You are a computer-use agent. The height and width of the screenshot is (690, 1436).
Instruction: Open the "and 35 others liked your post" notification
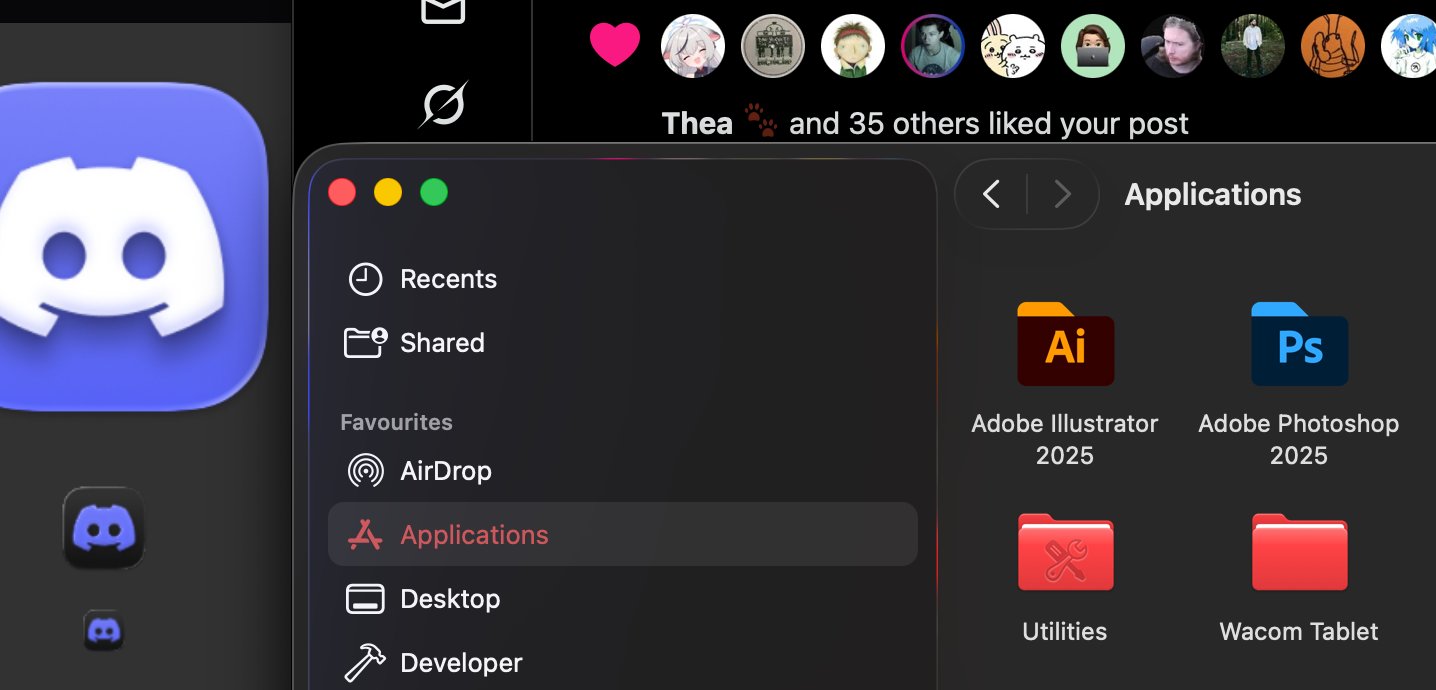click(x=989, y=123)
